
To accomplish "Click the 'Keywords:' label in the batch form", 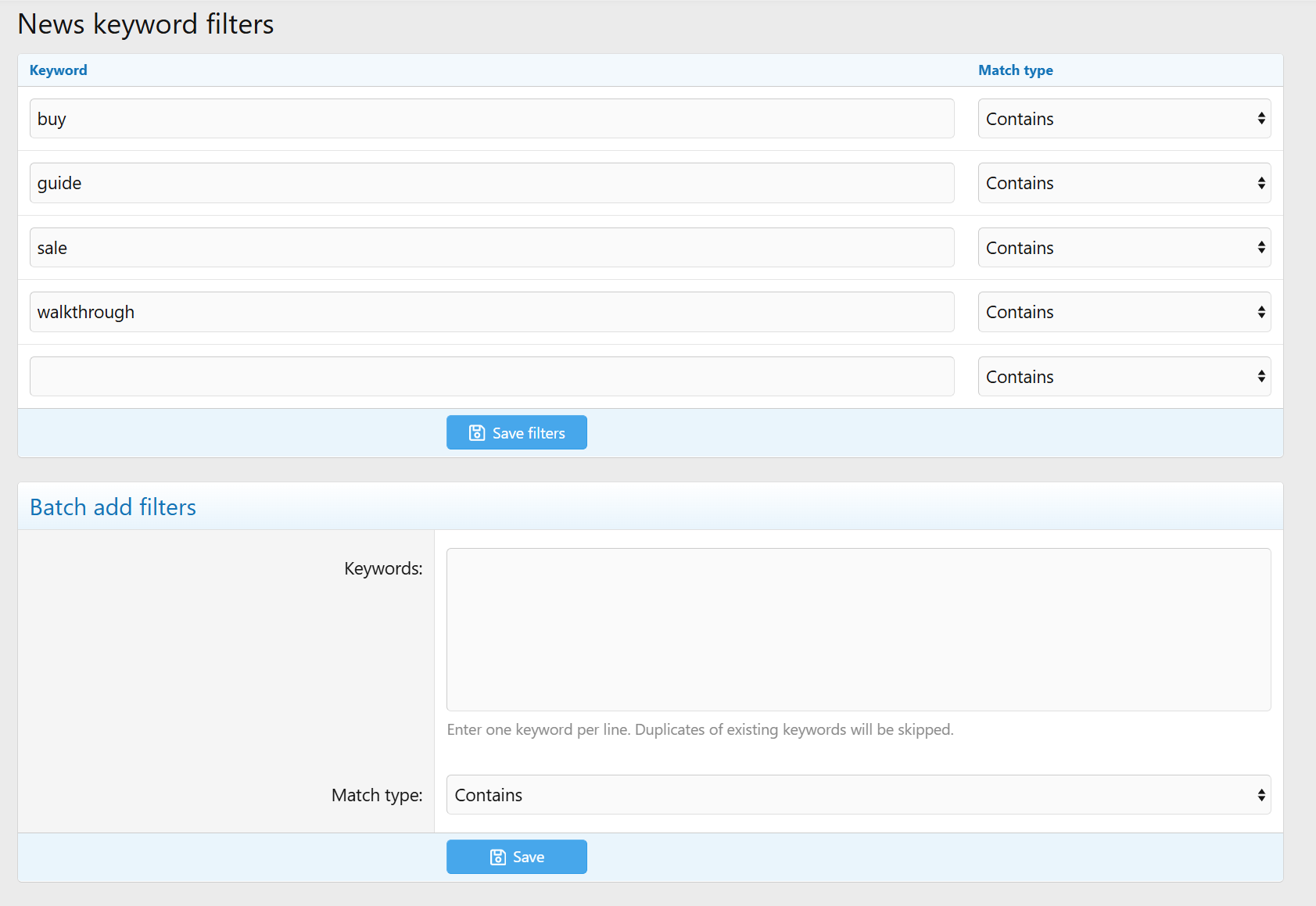I will pyautogui.click(x=383, y=568).
